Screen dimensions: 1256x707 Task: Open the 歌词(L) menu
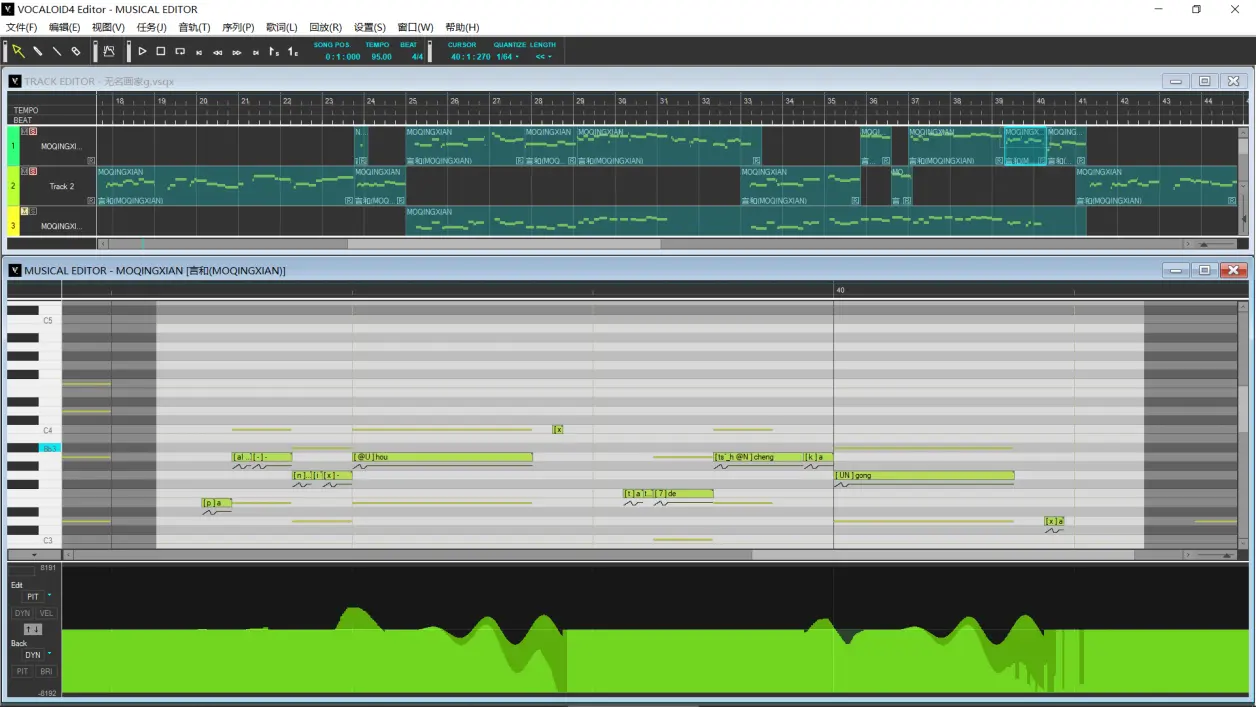pos(281,27)
